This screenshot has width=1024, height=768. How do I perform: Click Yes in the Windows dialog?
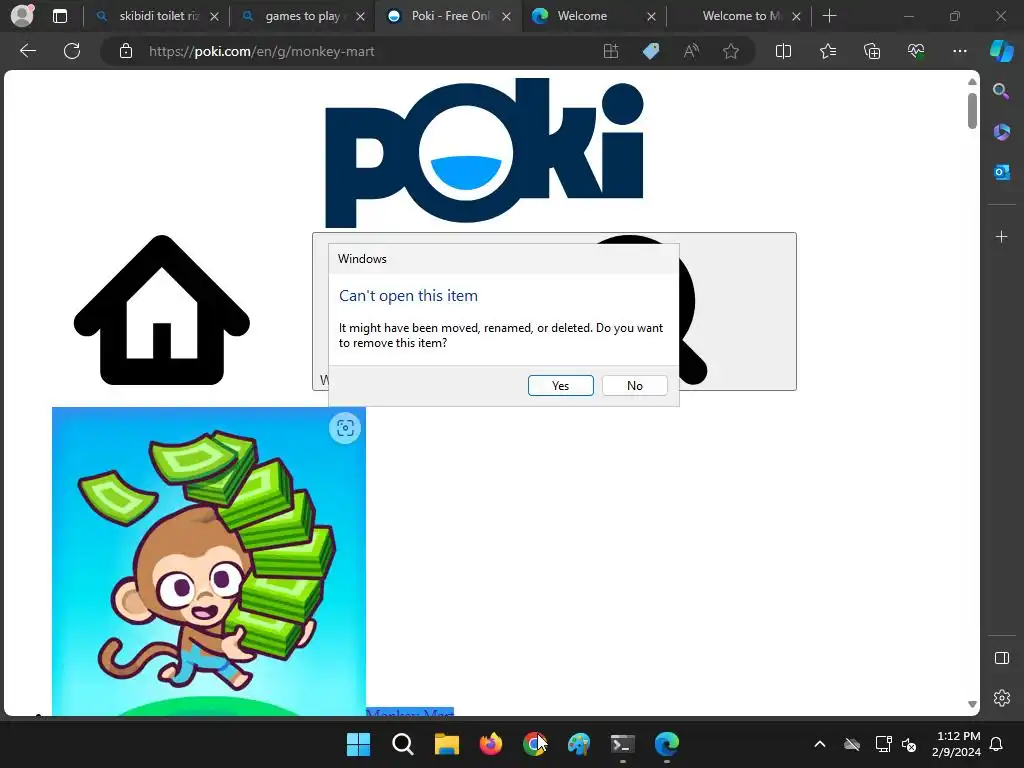point(560,385)
